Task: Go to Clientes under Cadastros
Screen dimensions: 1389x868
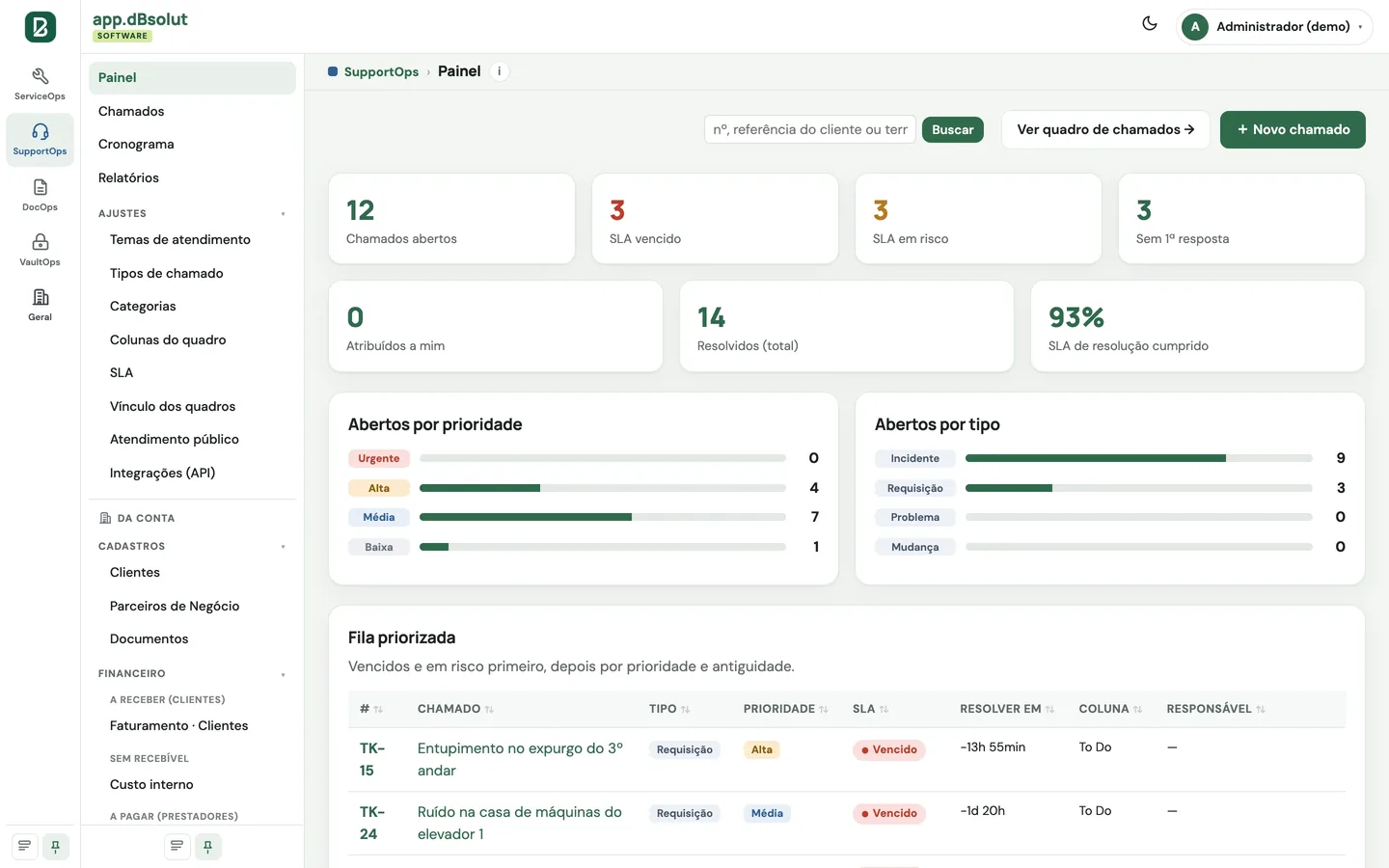Action: (198, 573)
